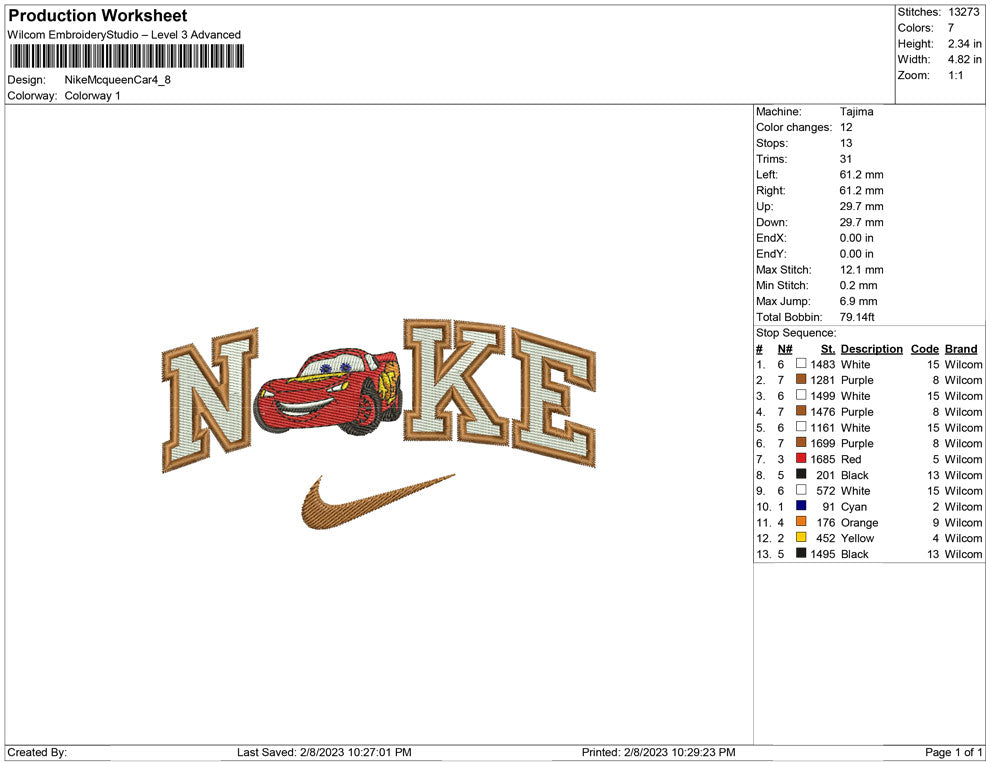The image size is (990, 762).
Task: Click the '1281 Purple' row text
Action: pyautogui.click(x=842, y=380)
